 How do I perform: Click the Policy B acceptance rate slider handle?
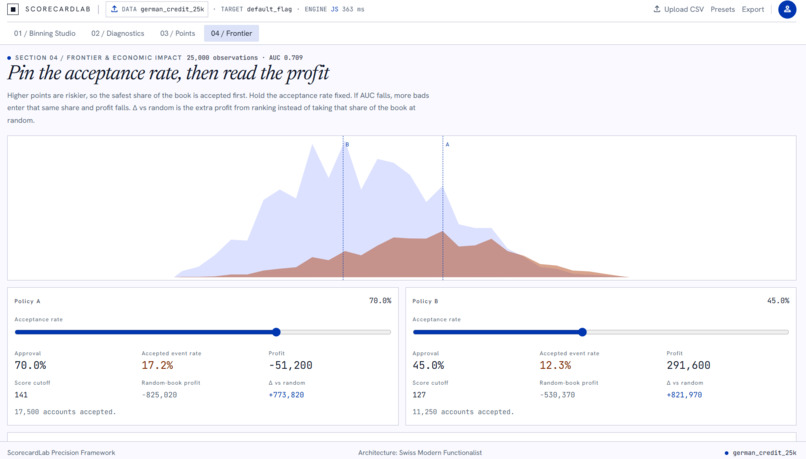click(x=582, y=332)
